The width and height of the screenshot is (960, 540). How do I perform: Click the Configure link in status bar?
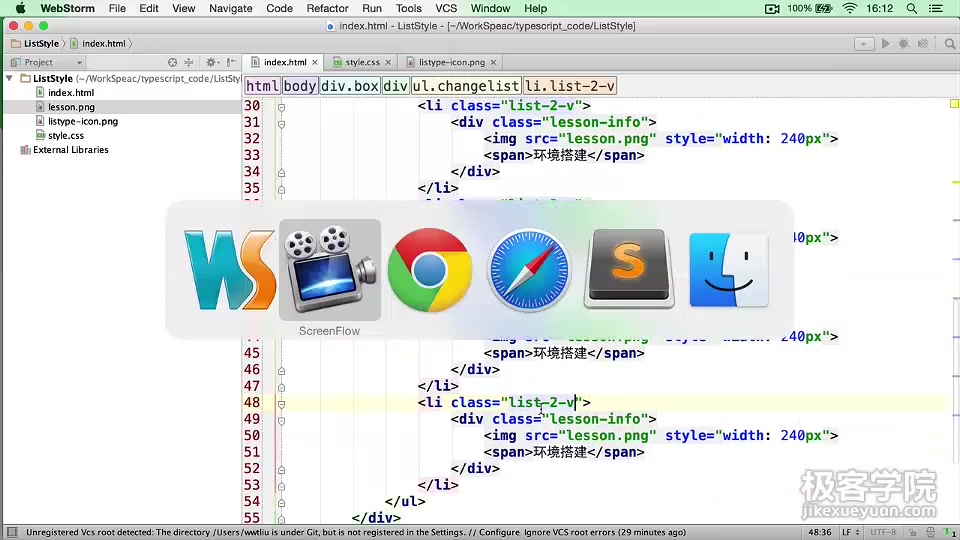[x=499, y=533]
